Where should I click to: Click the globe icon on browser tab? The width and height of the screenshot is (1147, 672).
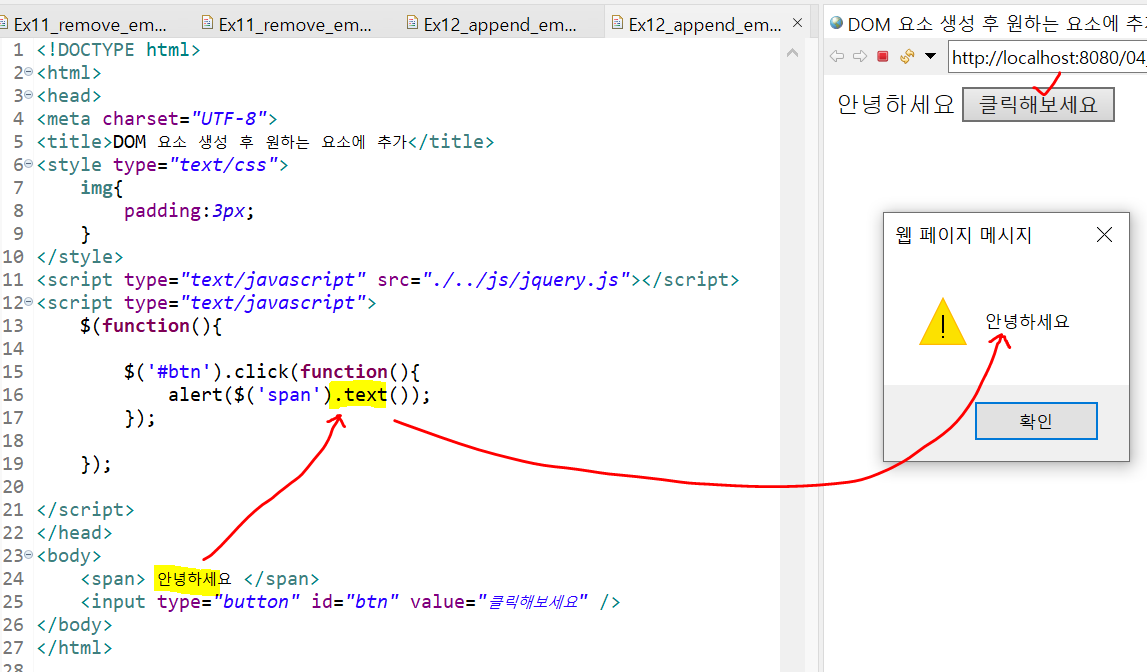coord(836,23)
